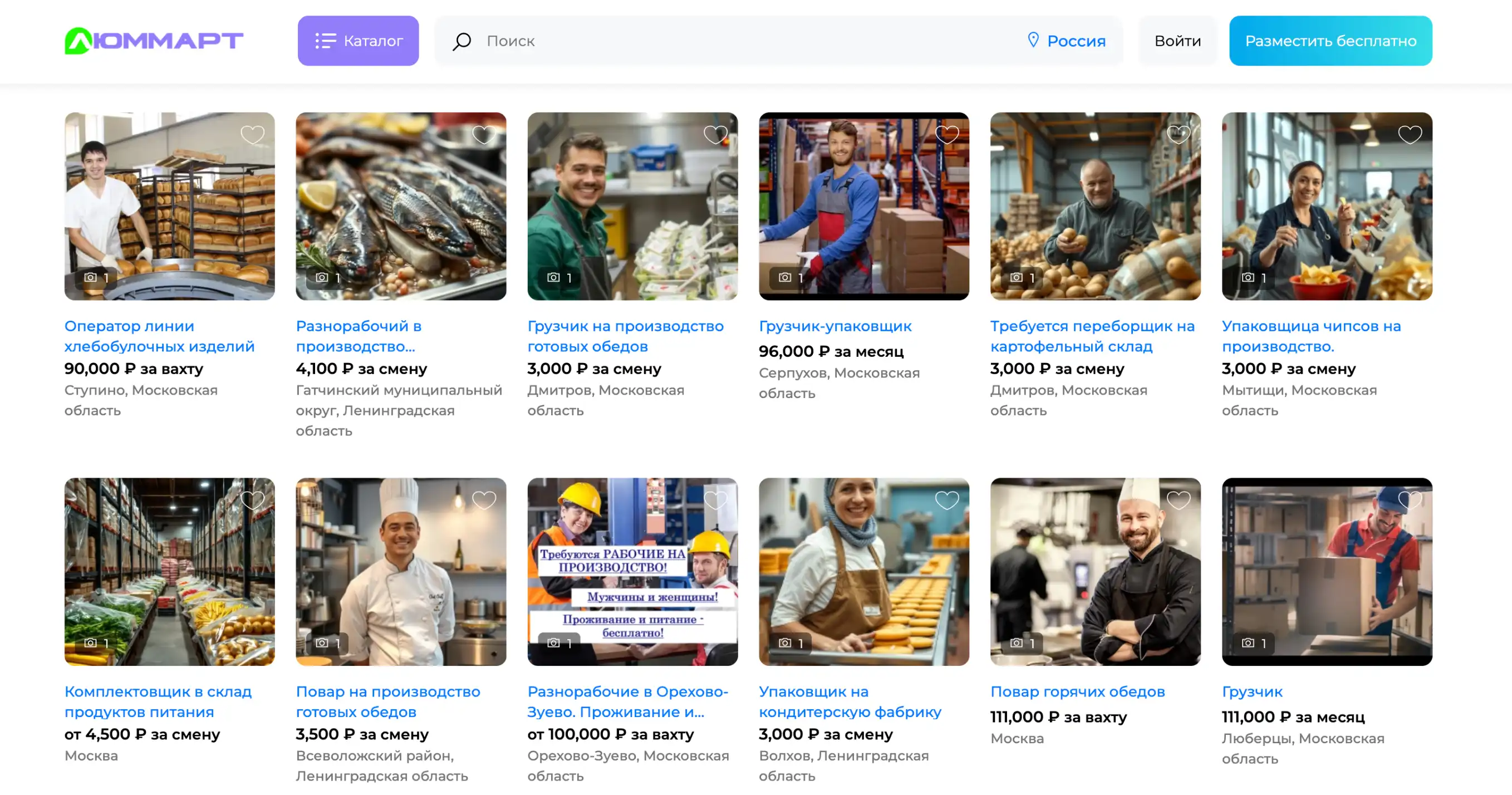Favorite the bread line operator listing
This screenshot has width=1512, height=795.
point(252,135)
